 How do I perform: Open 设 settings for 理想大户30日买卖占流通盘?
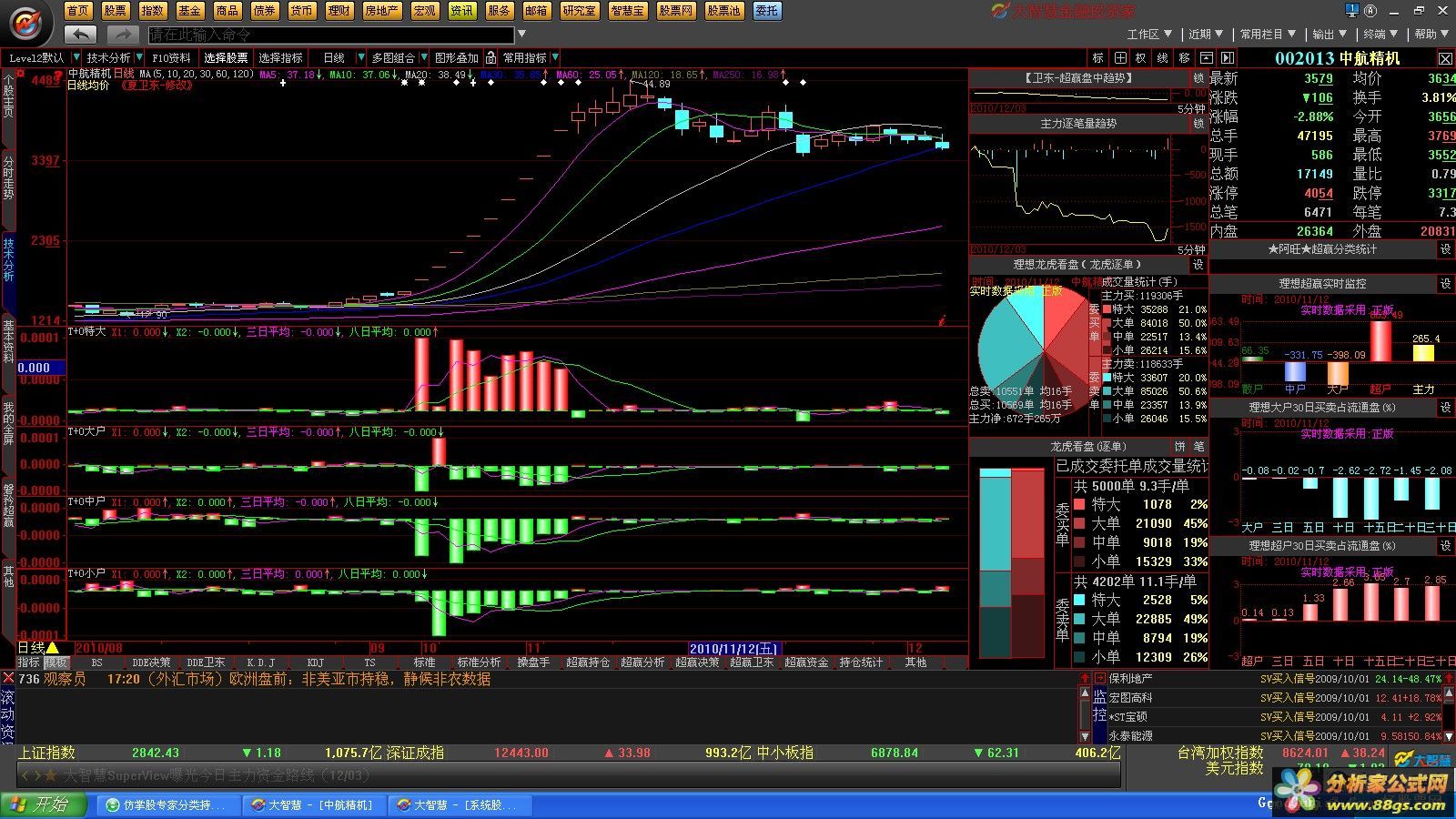[x=1445, y=408]
